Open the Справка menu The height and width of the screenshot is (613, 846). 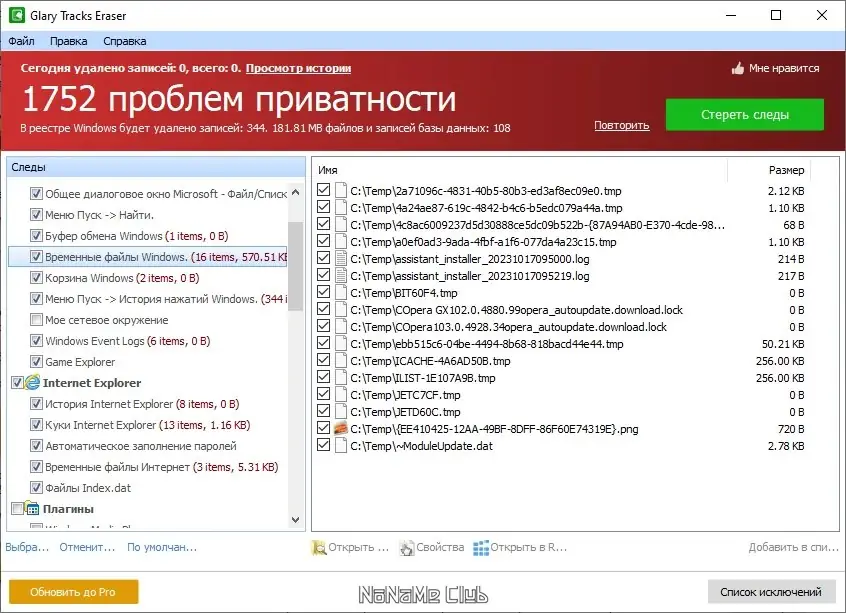click(x=125, y=41)
